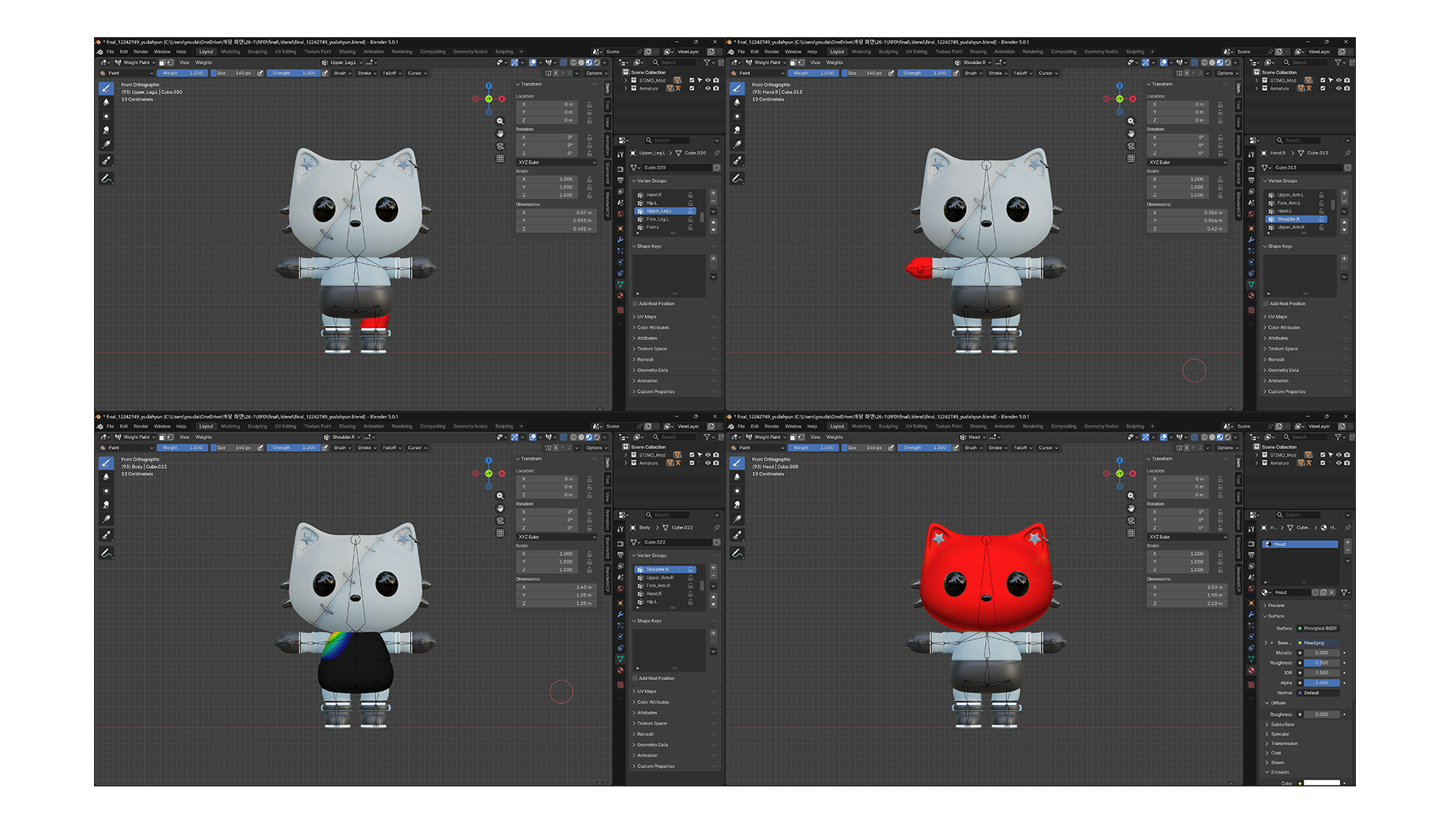Viewport: 1456px width, 819px height.
Task: Lock the Upper_Leg.L vertex group
Action: 690,211
